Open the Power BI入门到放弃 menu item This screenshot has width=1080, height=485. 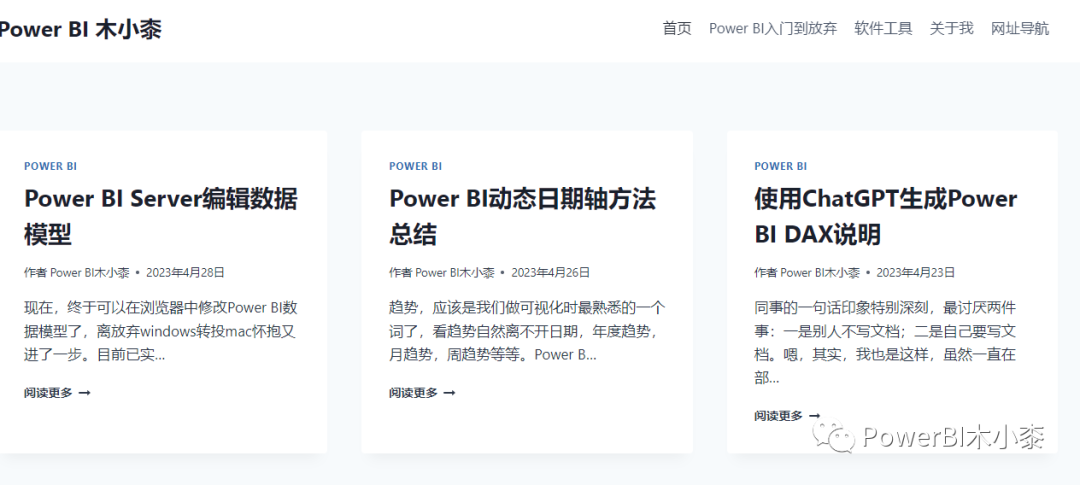coord(773,28)
